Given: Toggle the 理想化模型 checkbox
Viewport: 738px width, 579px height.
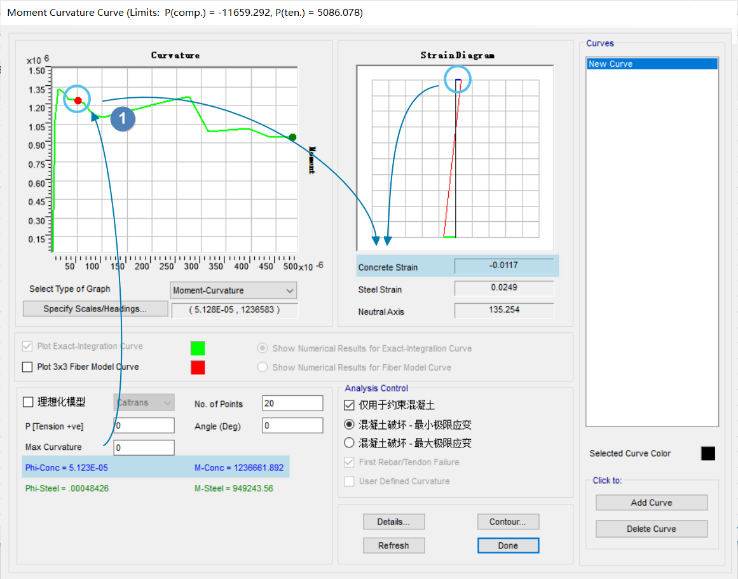Looking at the screenshot, I should pos(28,403).
